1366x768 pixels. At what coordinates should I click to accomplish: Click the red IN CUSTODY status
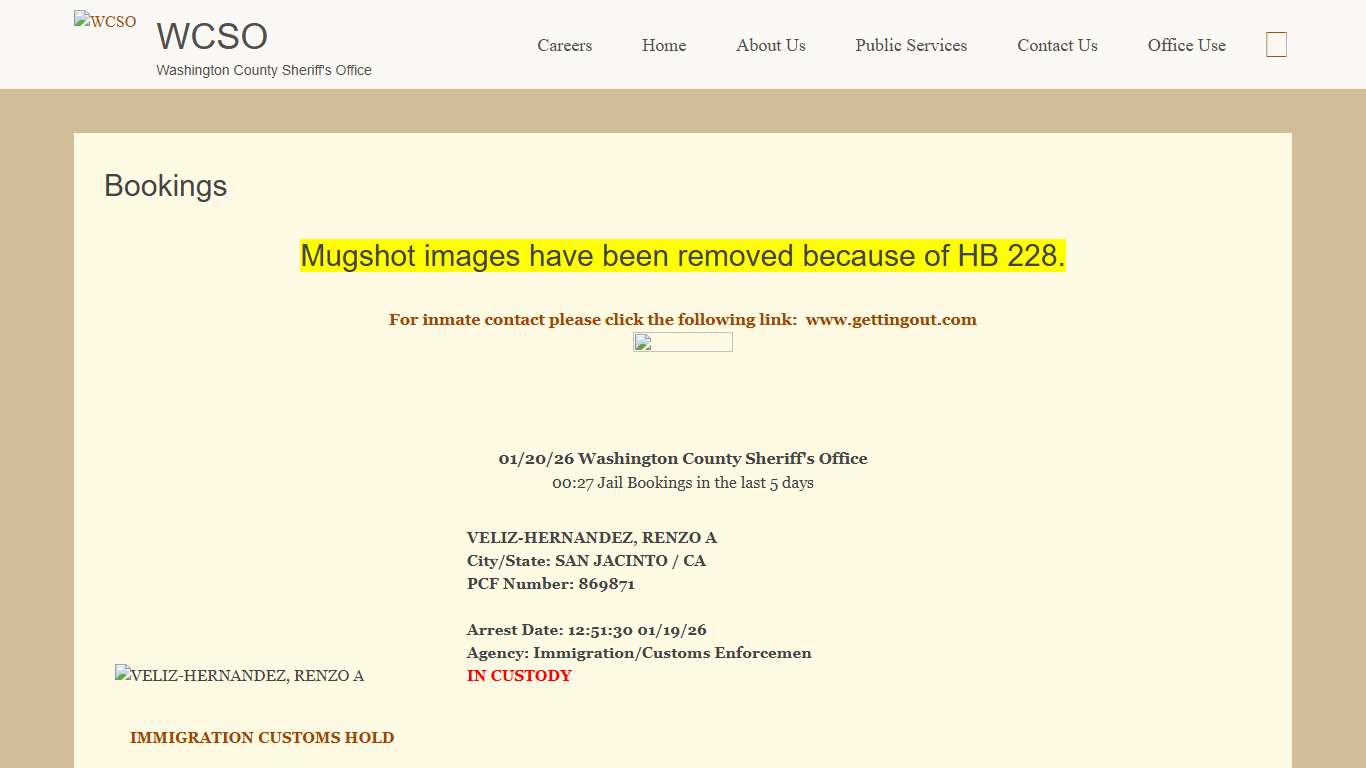(519, 676)
